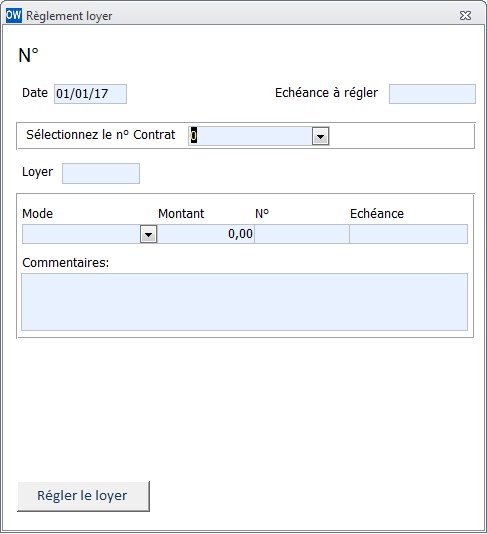This screenshot has width=487, height=534.
Task: Click the large N° heading label
Action: coord(28,55)
